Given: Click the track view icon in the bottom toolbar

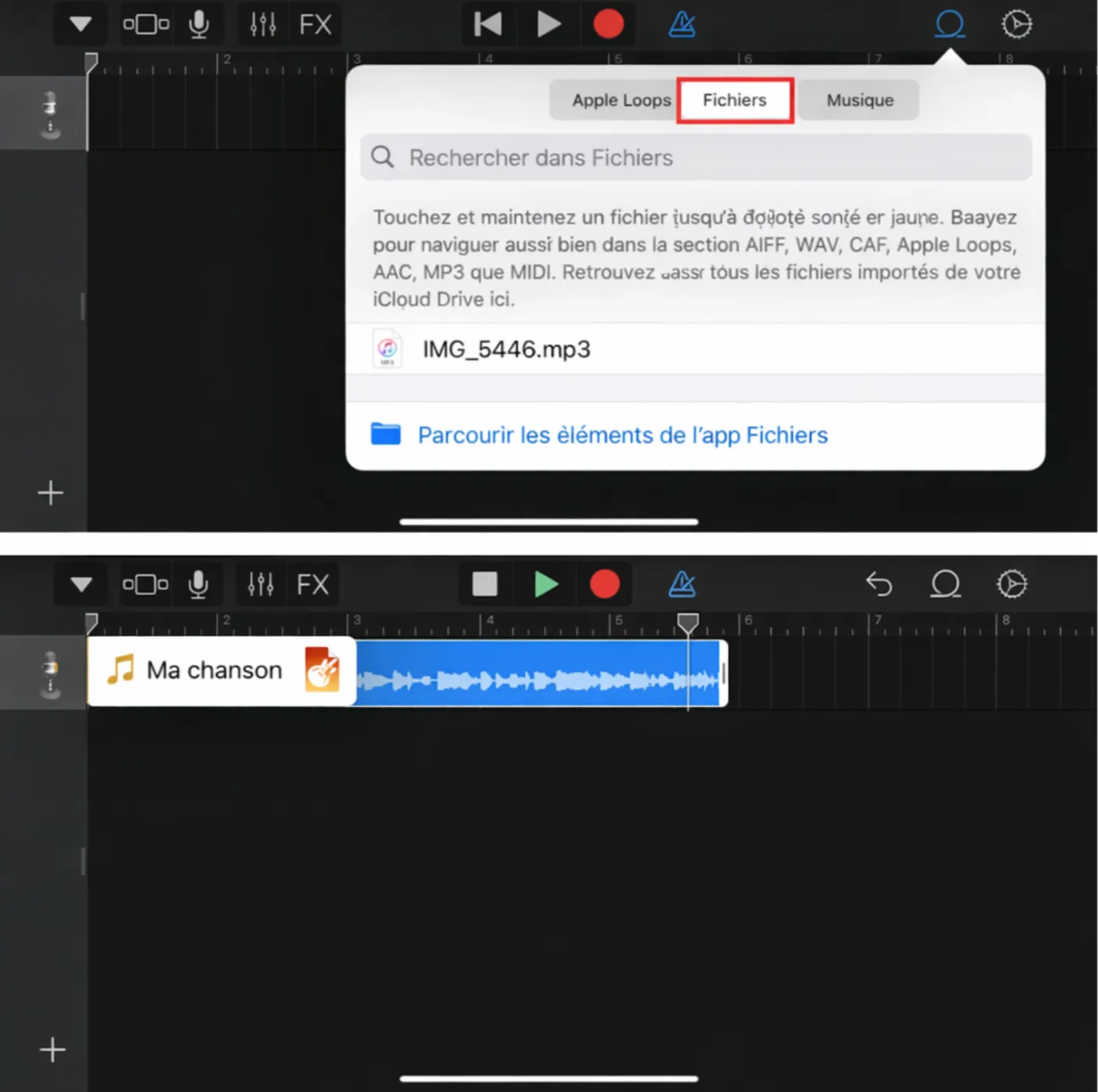Looking at the screenshot, I should tap(145, 584).
